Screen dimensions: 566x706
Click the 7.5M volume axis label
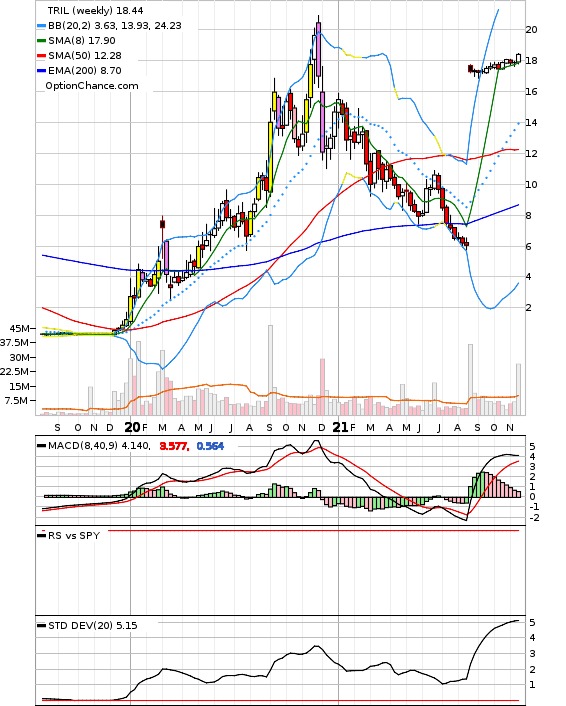click(x=16, y=400)
